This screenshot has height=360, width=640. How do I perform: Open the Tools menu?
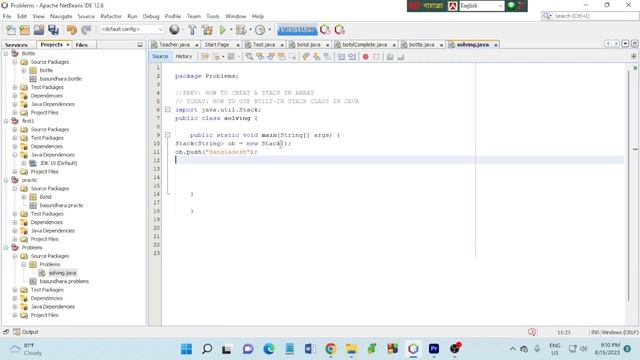[213, 16]
